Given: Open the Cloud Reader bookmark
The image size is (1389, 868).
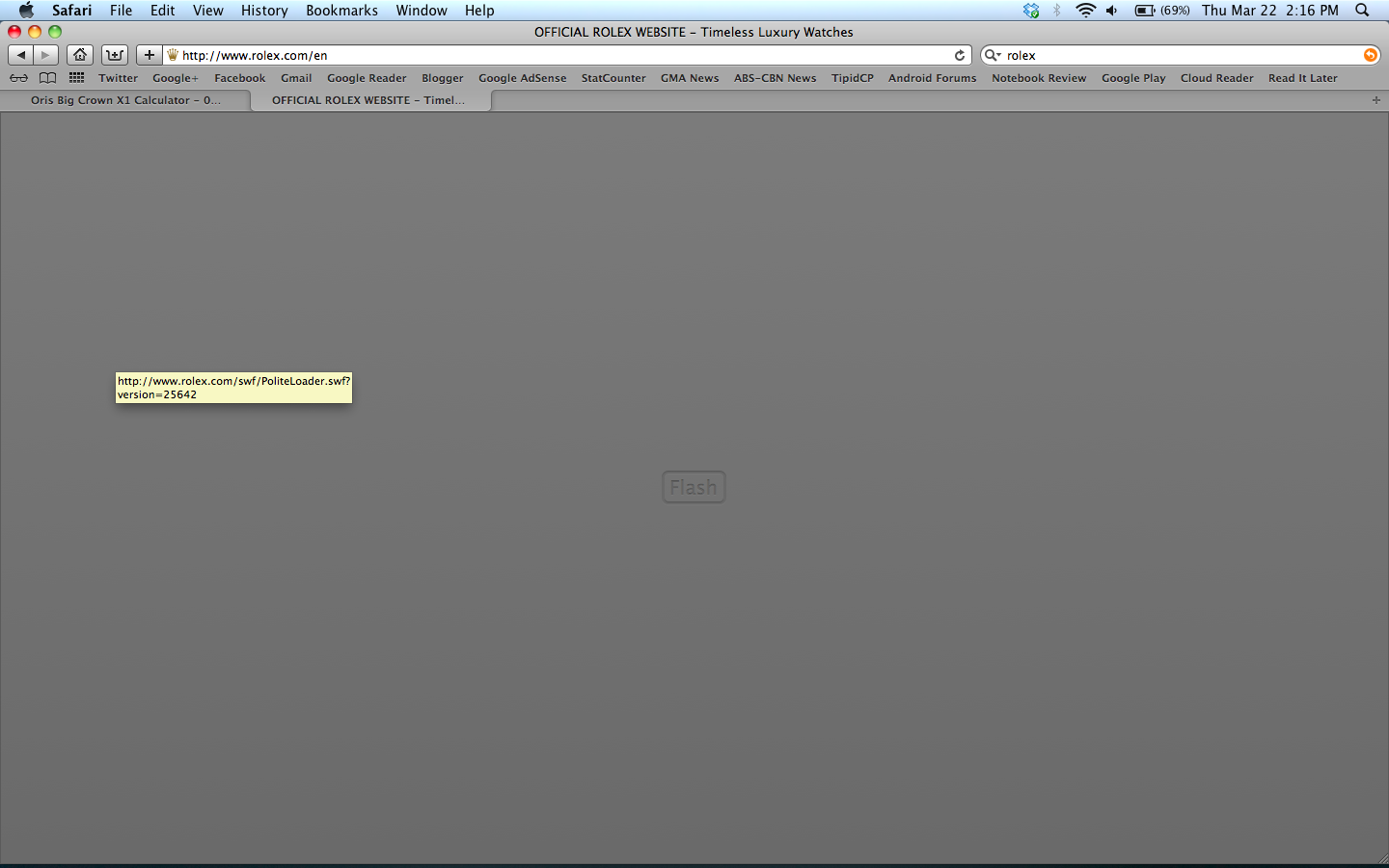Looking at the screenshot, I should point(1217,78).
